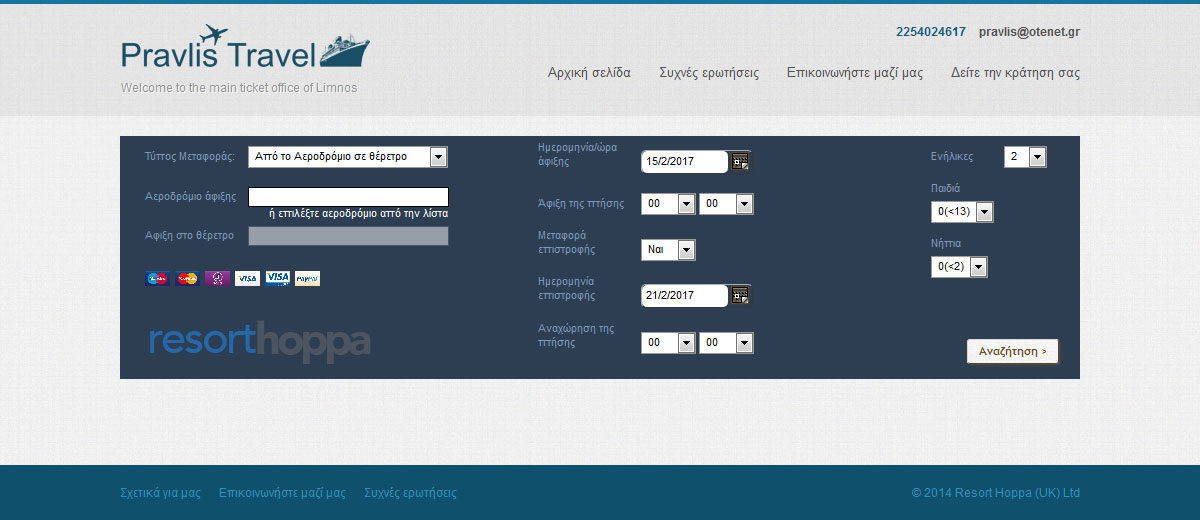The width and height of the screenshot is (1200, 520).
Task: Click the white Visa card icon
Action: [x=247, y=278]
